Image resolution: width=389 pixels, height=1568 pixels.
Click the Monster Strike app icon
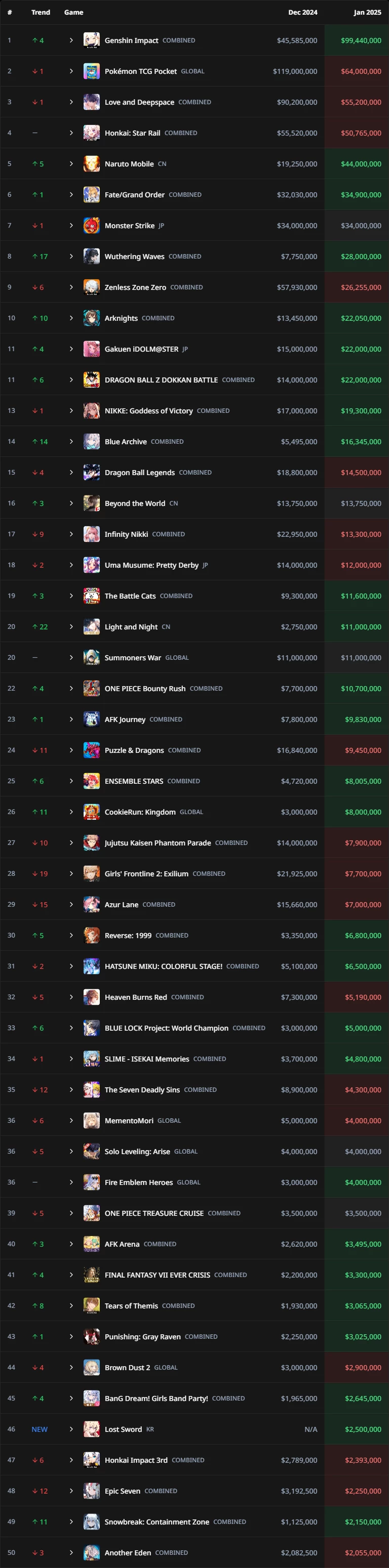[92, 225]
